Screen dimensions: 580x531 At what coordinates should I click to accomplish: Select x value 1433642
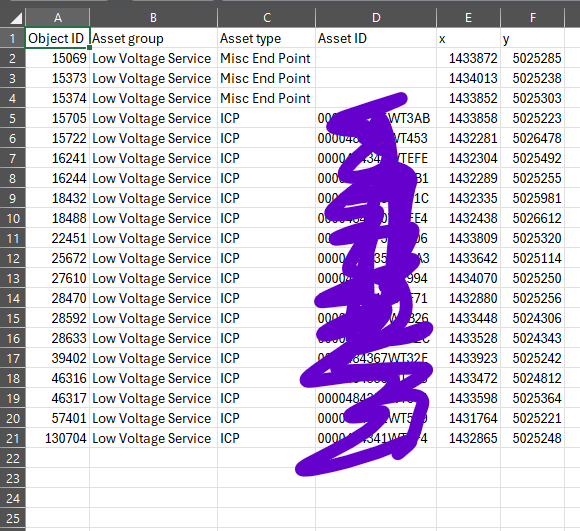coord(468,258)
